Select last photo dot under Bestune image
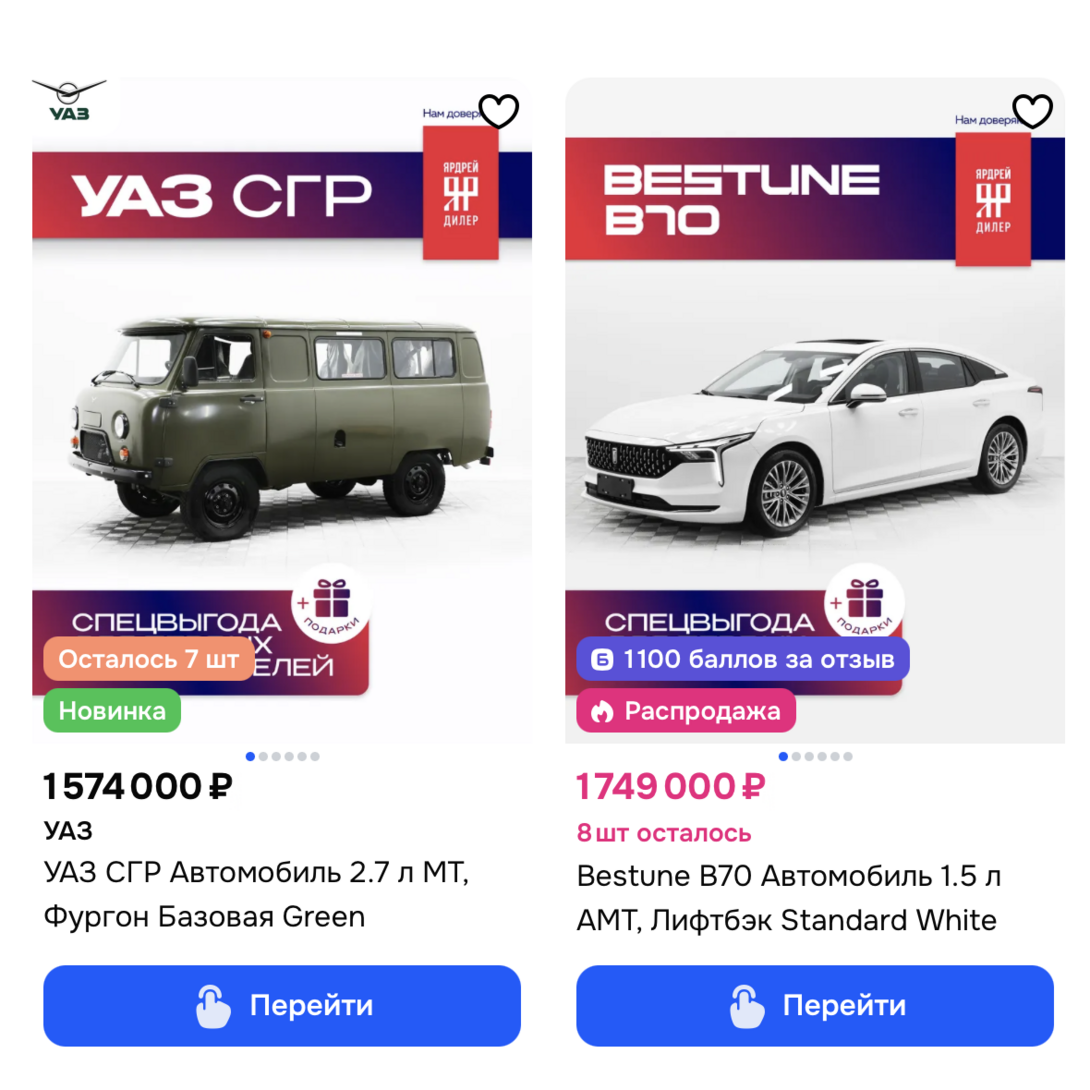This screenshot has width=1090, height=1090. pyautogui.click(x=848, y=756)
